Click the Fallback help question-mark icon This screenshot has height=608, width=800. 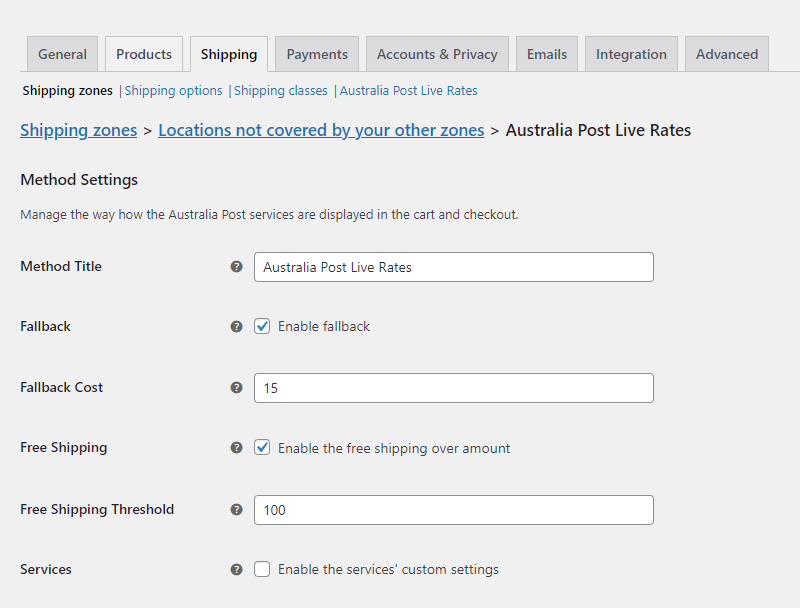click(236, 326)
